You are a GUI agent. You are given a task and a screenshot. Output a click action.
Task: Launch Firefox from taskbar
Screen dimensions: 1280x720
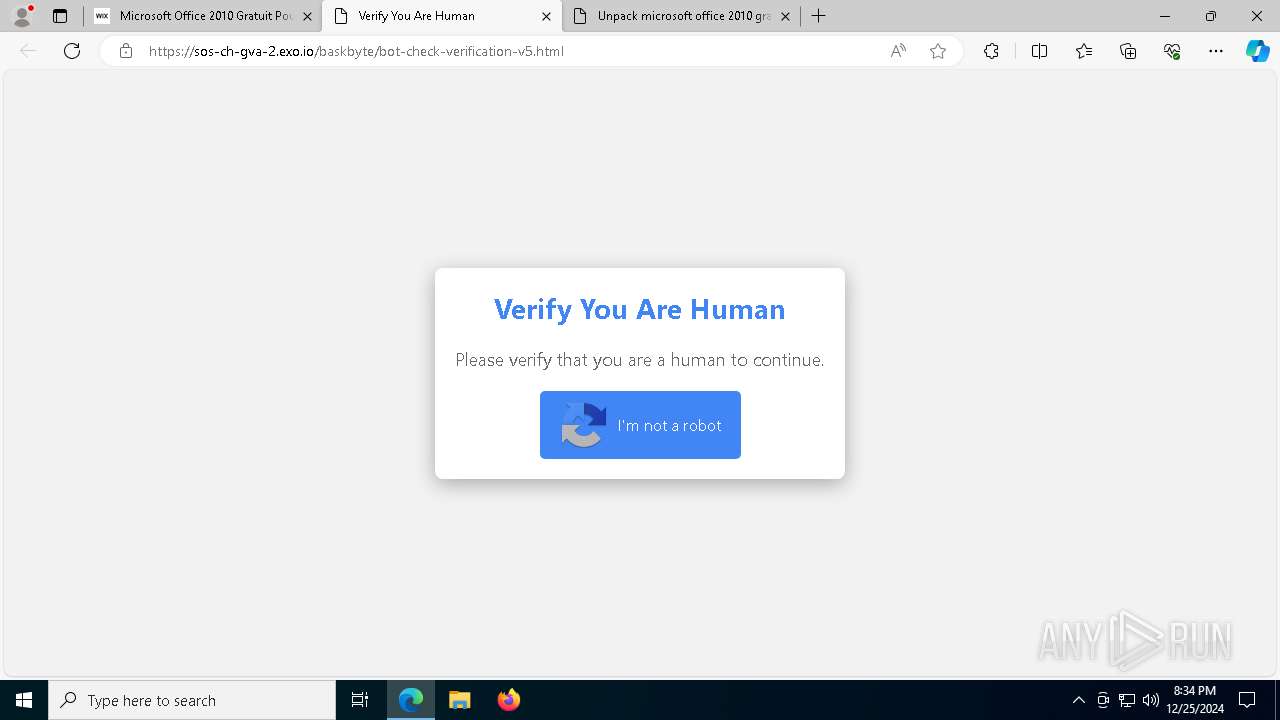pos(509,700)
